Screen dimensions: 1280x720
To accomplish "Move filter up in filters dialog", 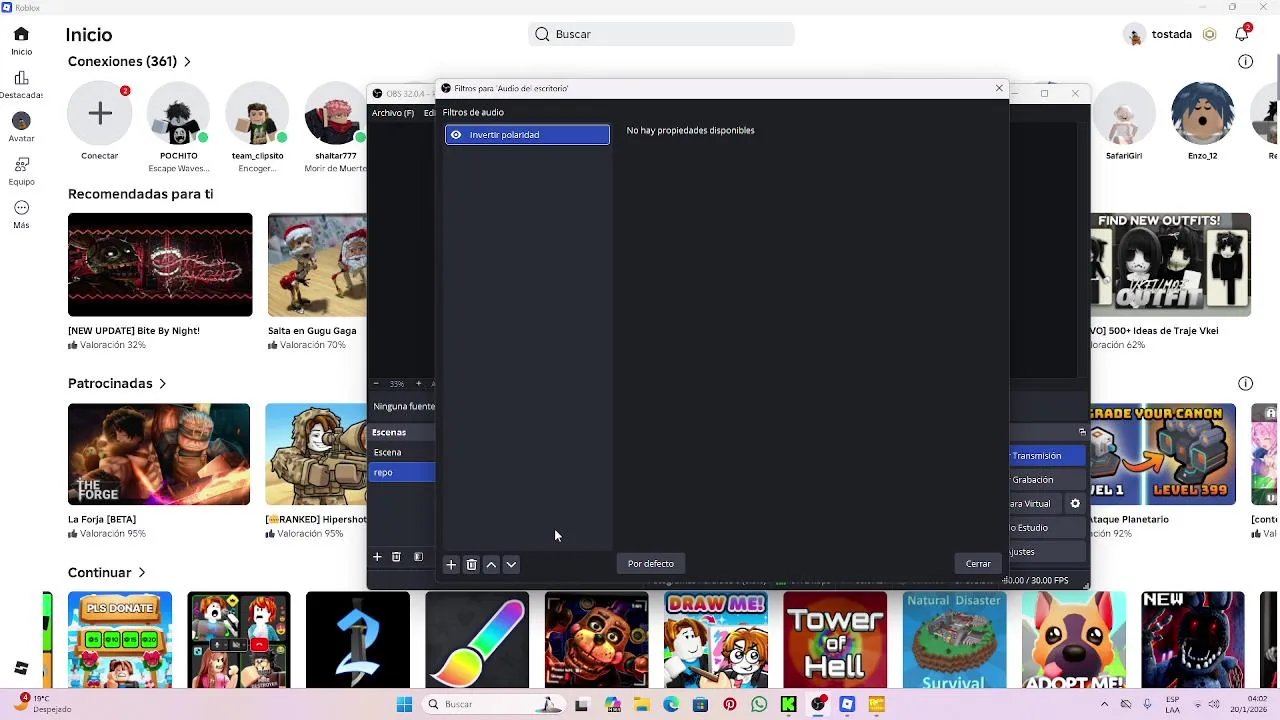I will (x=491, y=565).
